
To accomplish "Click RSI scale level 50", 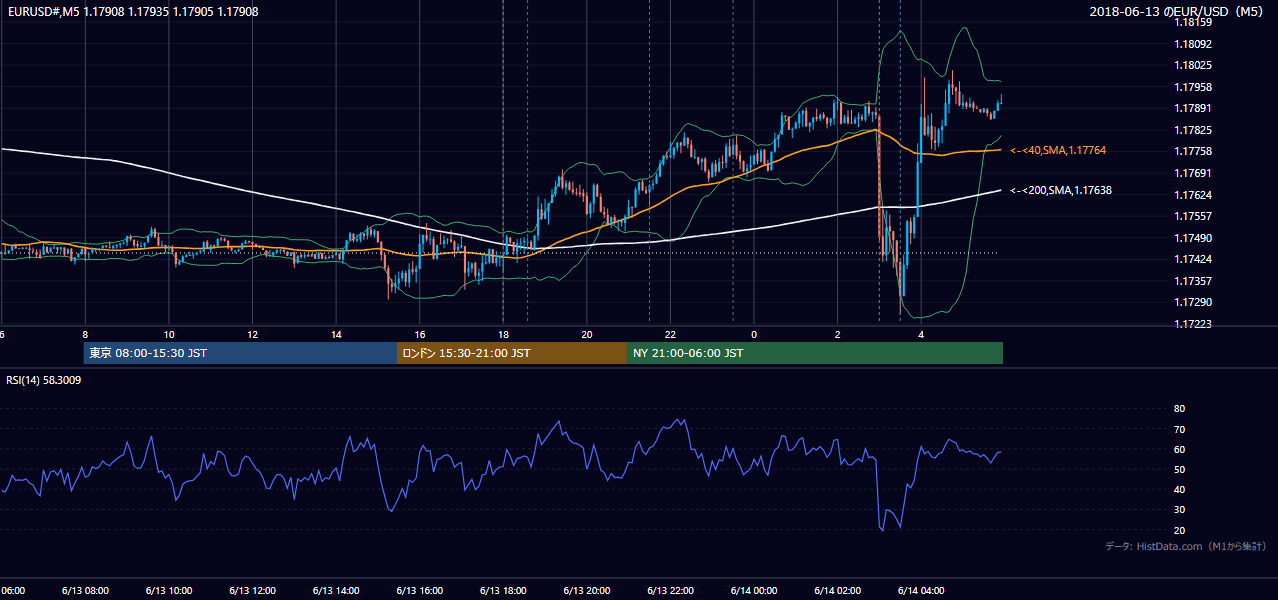I will [x=1179, y=469].
